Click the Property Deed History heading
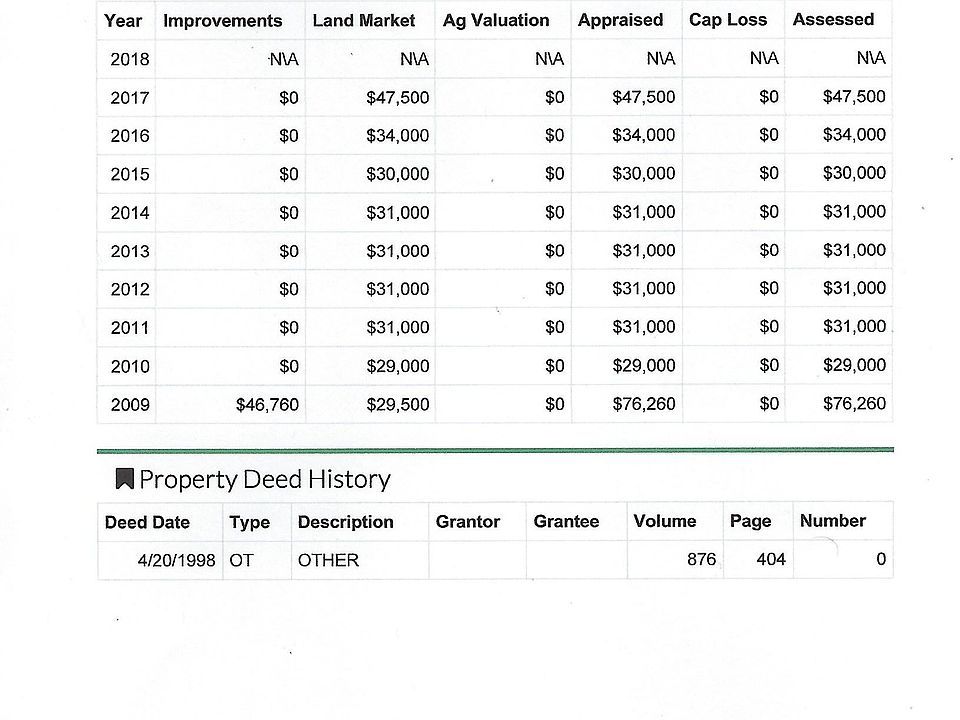 pyautogui.click(x=265, y=479)
